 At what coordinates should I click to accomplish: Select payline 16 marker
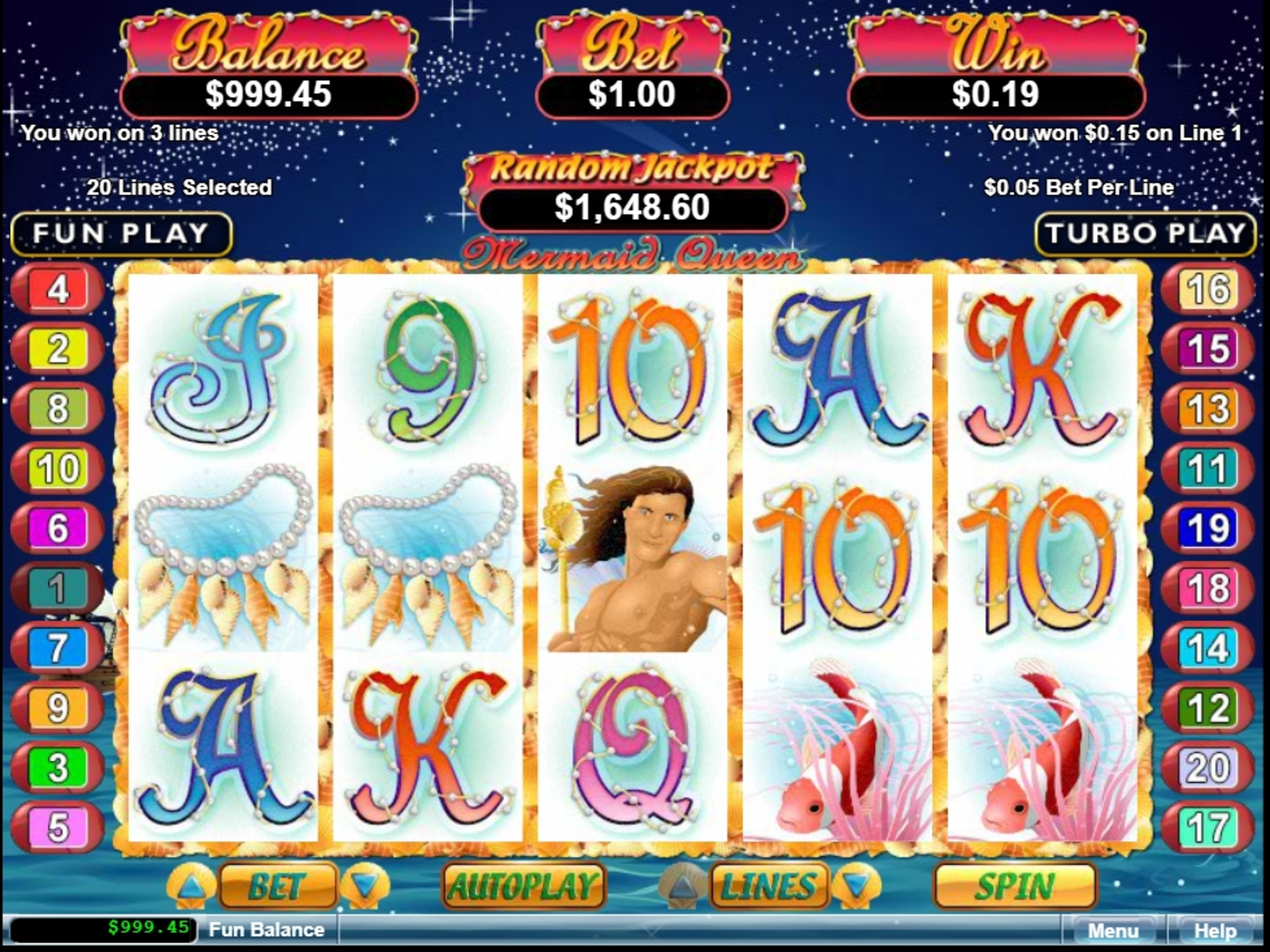tap(1208, 290)
